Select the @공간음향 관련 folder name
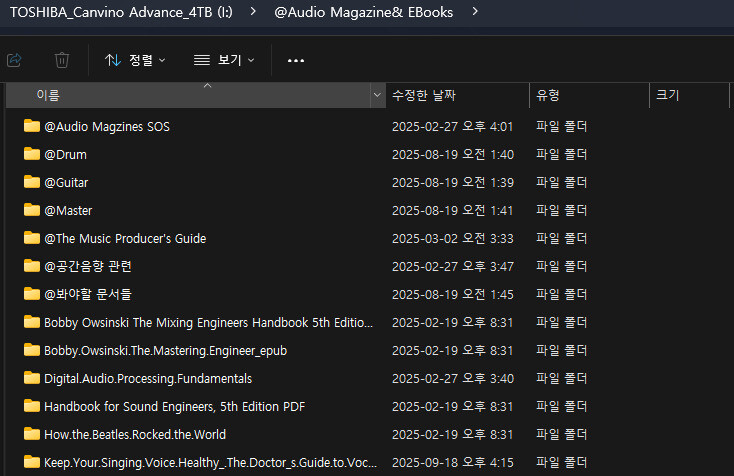The image size is (734, 476). click(88, 267)
